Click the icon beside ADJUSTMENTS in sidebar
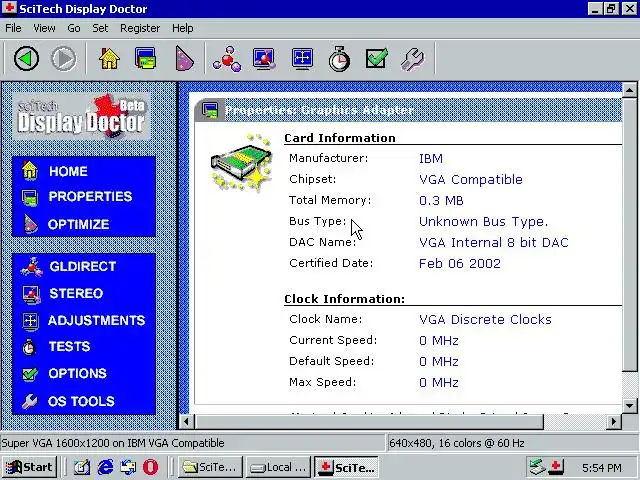The height and width of the screenshot is (480, 640). pyautogui.click(x=30, y=321)
